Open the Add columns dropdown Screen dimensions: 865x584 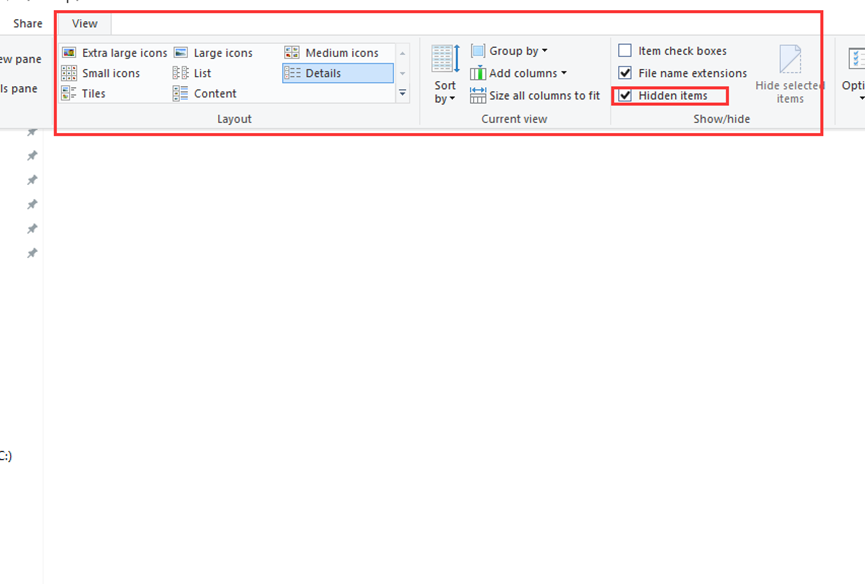pos(519,73)
